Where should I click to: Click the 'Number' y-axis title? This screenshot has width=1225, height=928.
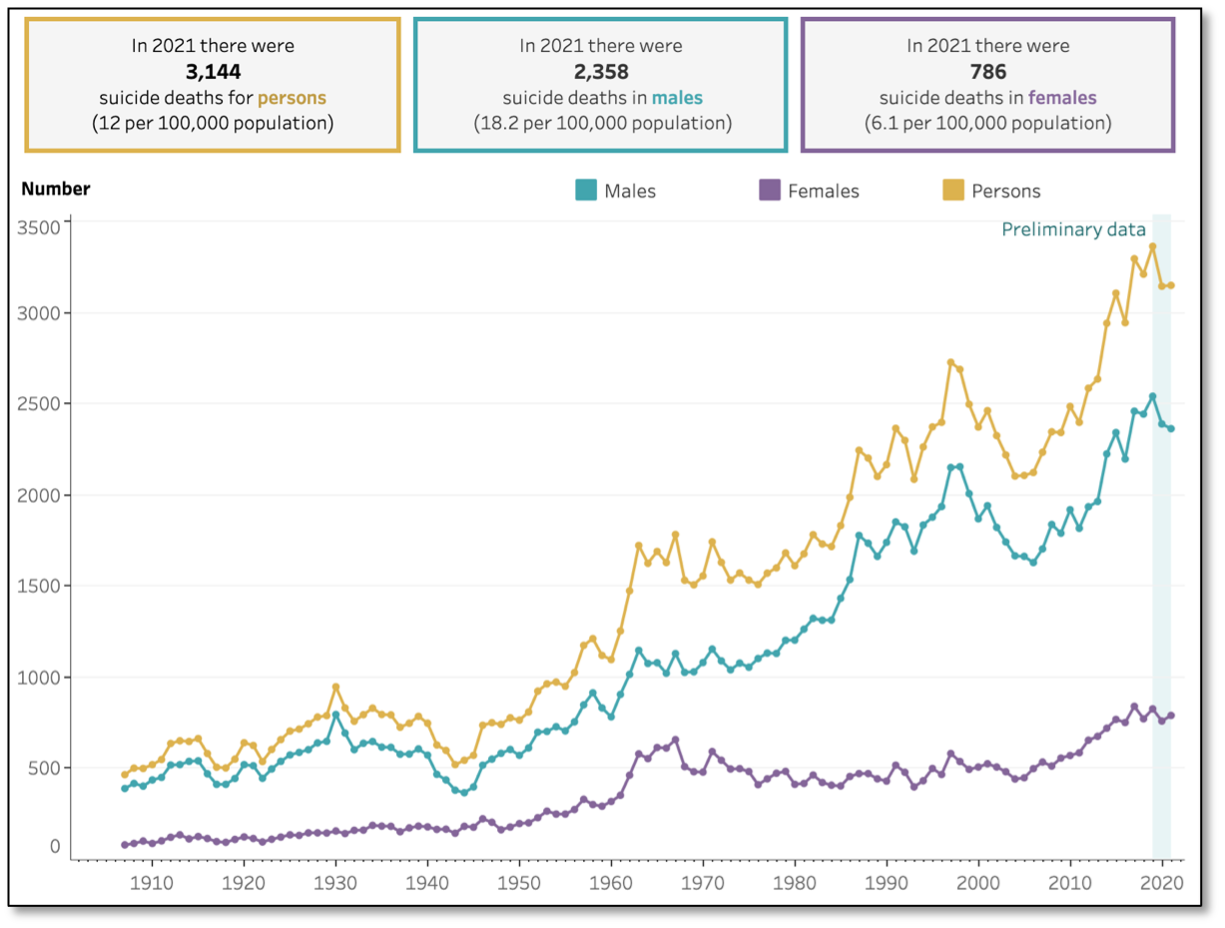pyautogui.click(x=56, y=189)
